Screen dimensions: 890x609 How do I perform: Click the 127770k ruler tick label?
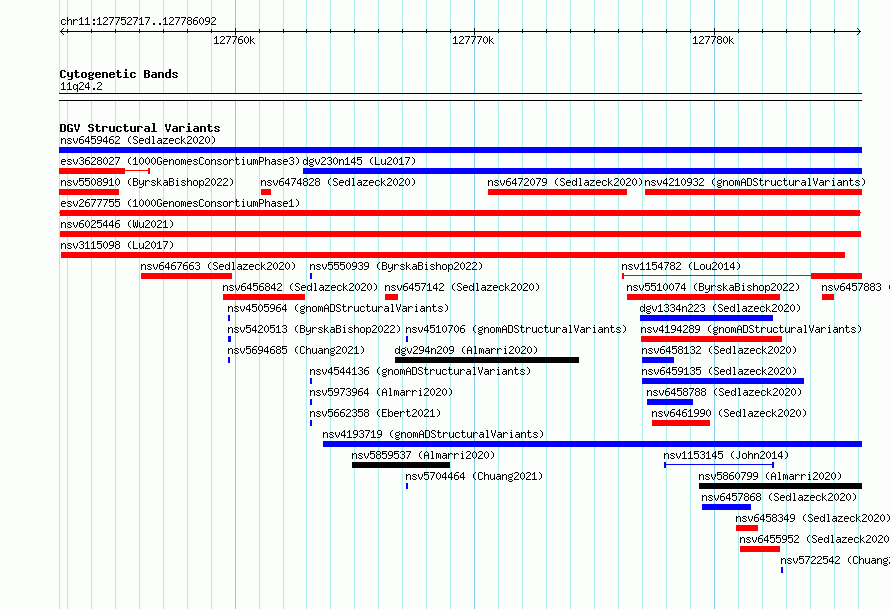[x=473, y=40]
